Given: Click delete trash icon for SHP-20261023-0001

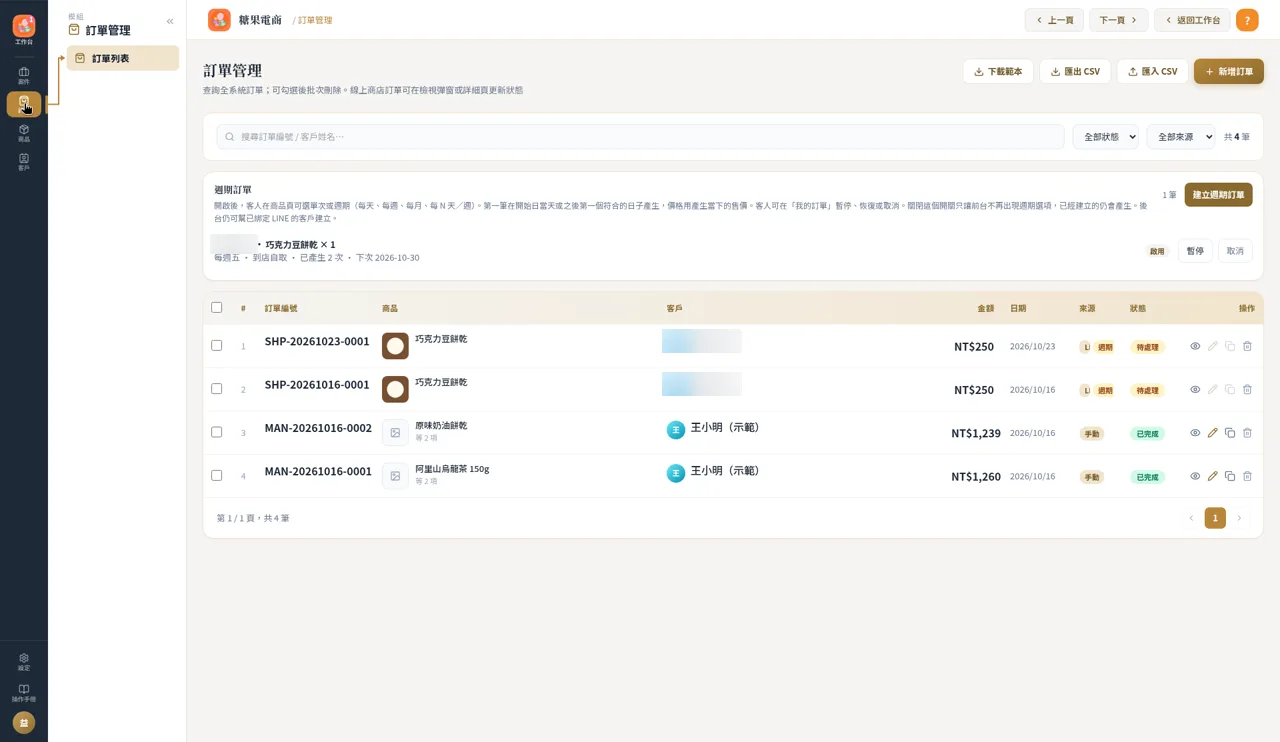Looking at the screenshot, I should (1247, 346).
